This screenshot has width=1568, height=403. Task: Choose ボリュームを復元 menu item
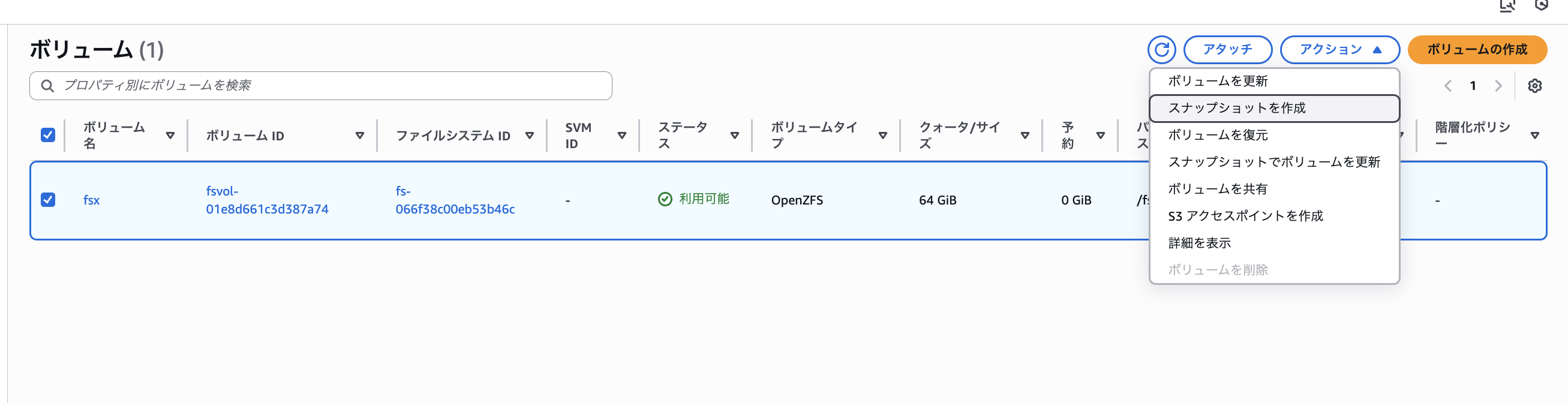coord(1218,135)
